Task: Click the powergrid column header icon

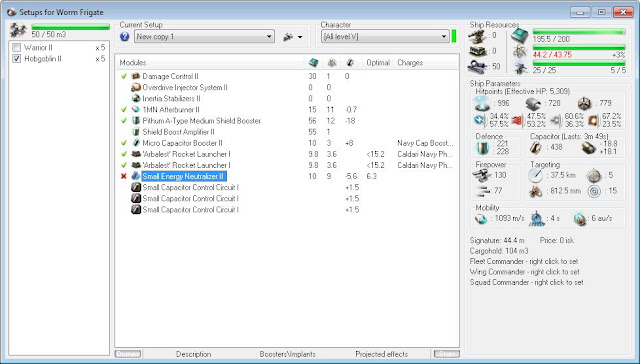Action: (332, 62)
